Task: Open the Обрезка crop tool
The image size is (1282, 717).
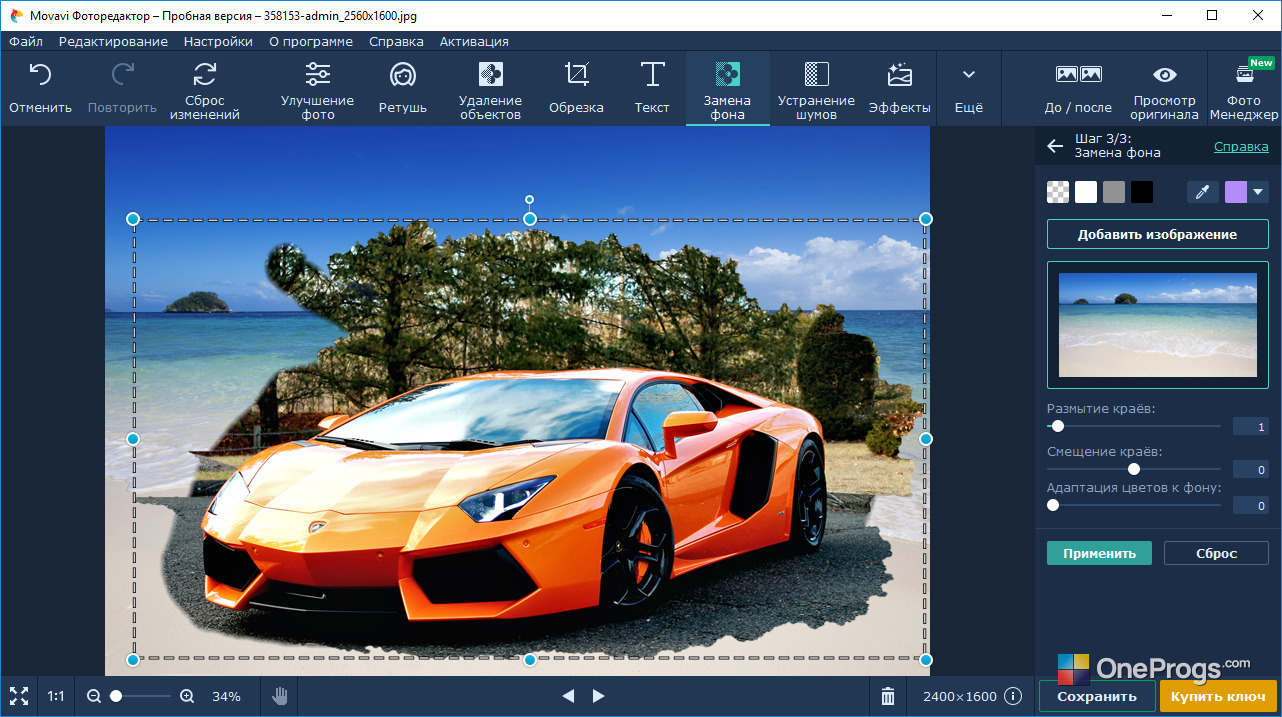Action: (576, 88)
